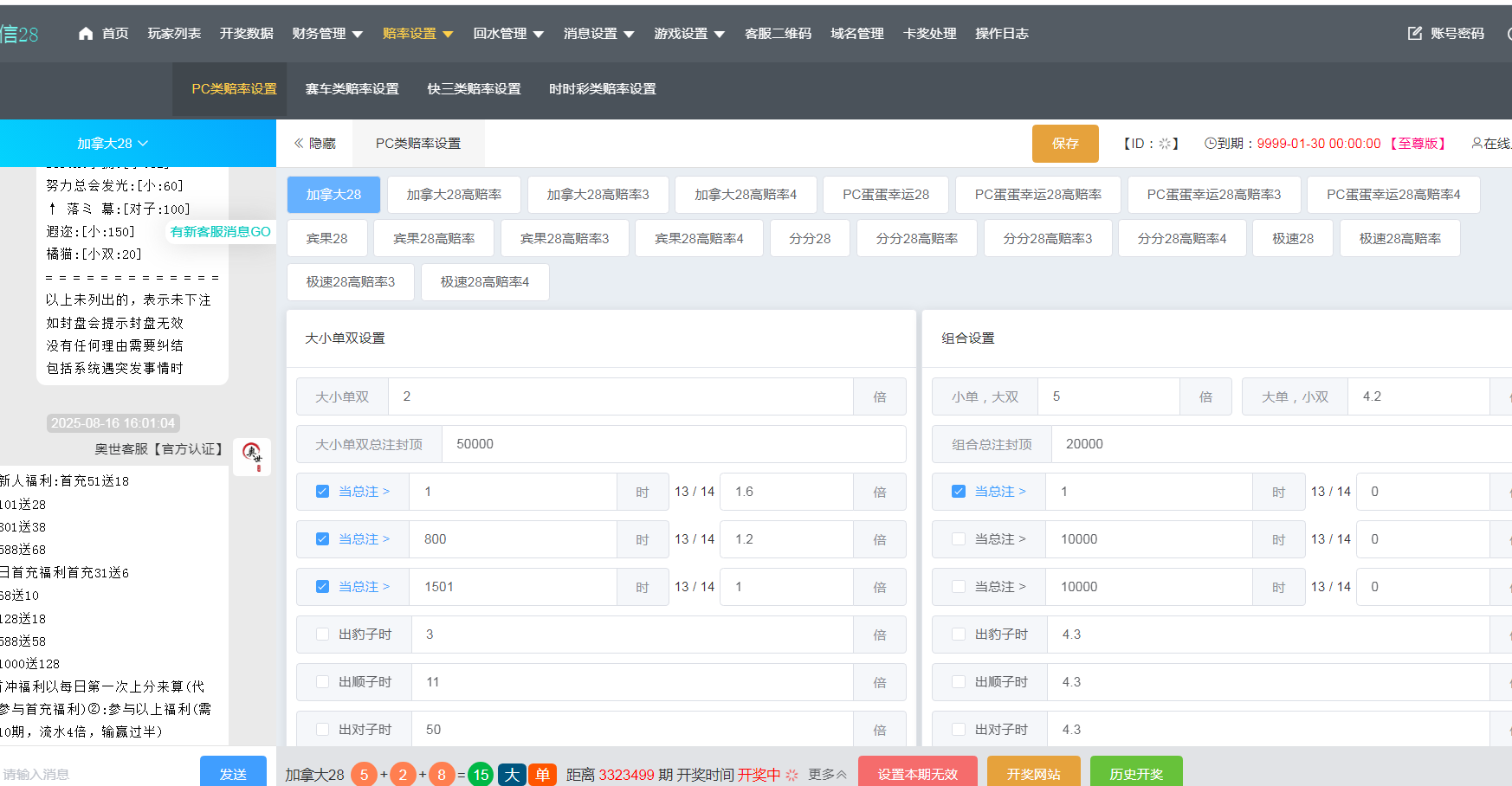Viewport: 1512px width, 786px height.
Task: Open the 加拿大28 game selector dropdown
Action: (x=112, y=143)
